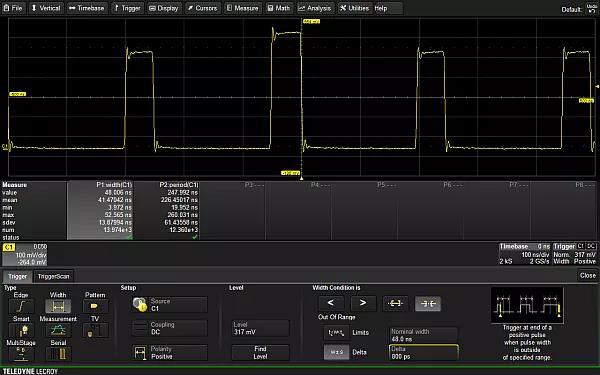Switch to the TriggerScan tab

tap(54, 276)
